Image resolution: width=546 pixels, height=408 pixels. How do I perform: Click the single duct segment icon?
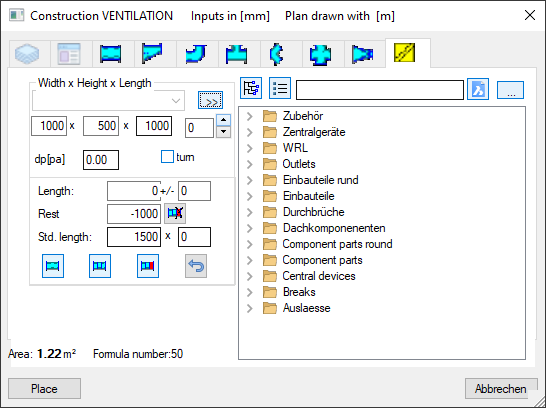[x=53, y=266]
